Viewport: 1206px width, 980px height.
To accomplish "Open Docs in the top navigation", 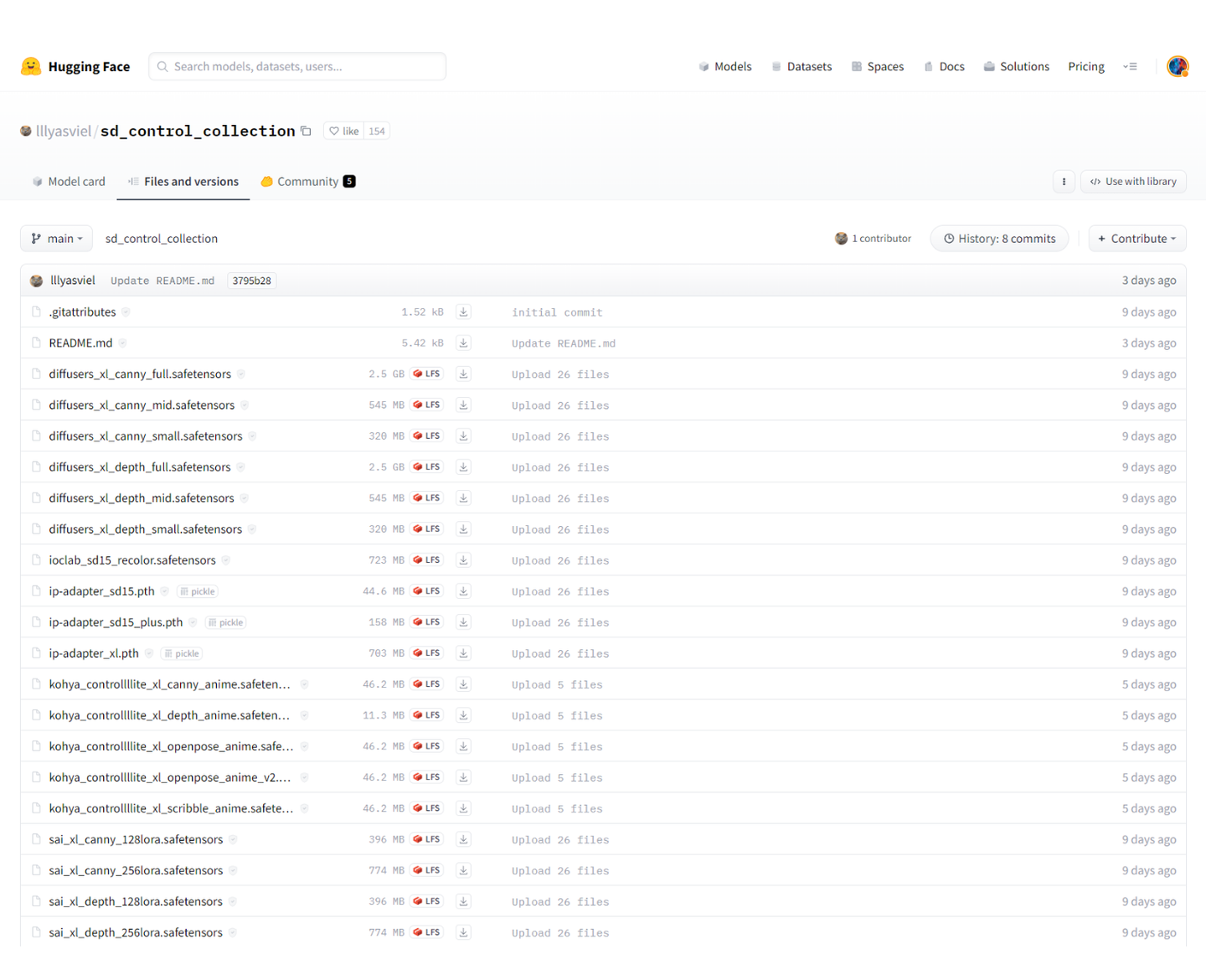I will point(944,66).
